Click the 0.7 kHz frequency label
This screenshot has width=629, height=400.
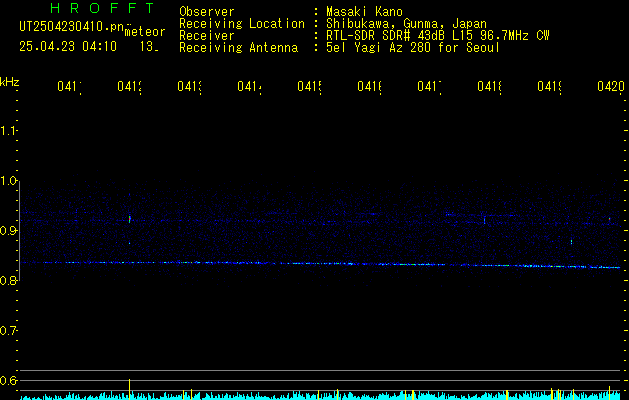pos(8,330)
